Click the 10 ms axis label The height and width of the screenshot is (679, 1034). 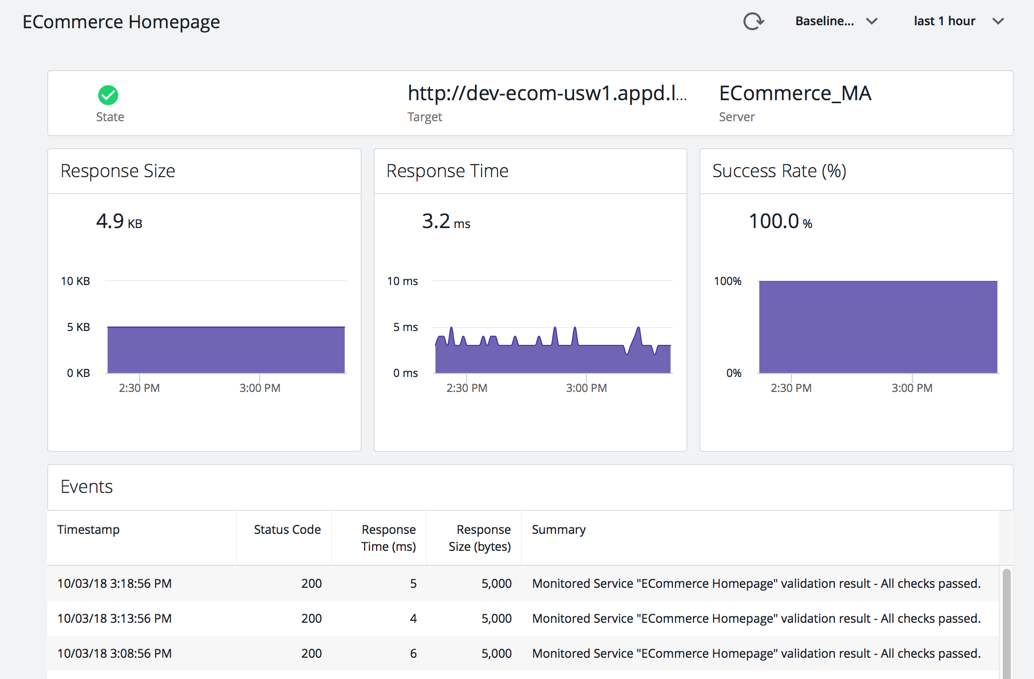pos(402,281)
